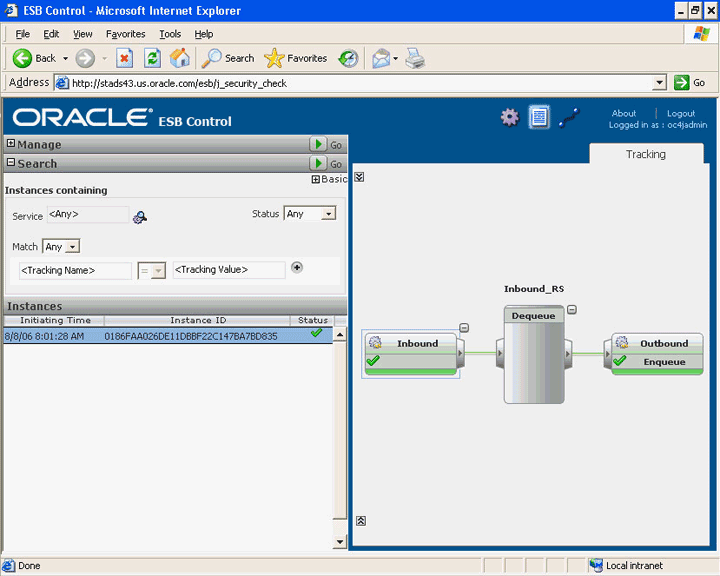The height and width of the screenshot is (576, 720).
Task: Open the Favorites star in the toolbar
Action: tap(295, 58)
